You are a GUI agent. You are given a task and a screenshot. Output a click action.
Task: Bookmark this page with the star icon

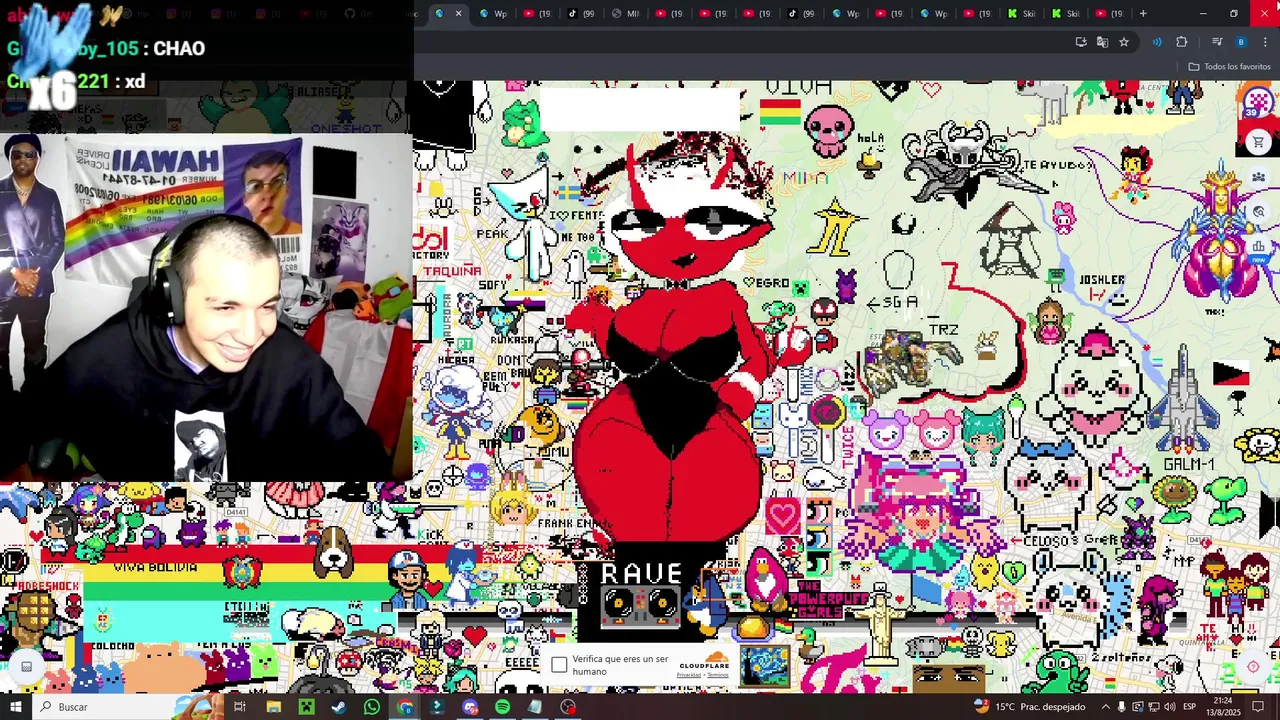point(1124,42)
